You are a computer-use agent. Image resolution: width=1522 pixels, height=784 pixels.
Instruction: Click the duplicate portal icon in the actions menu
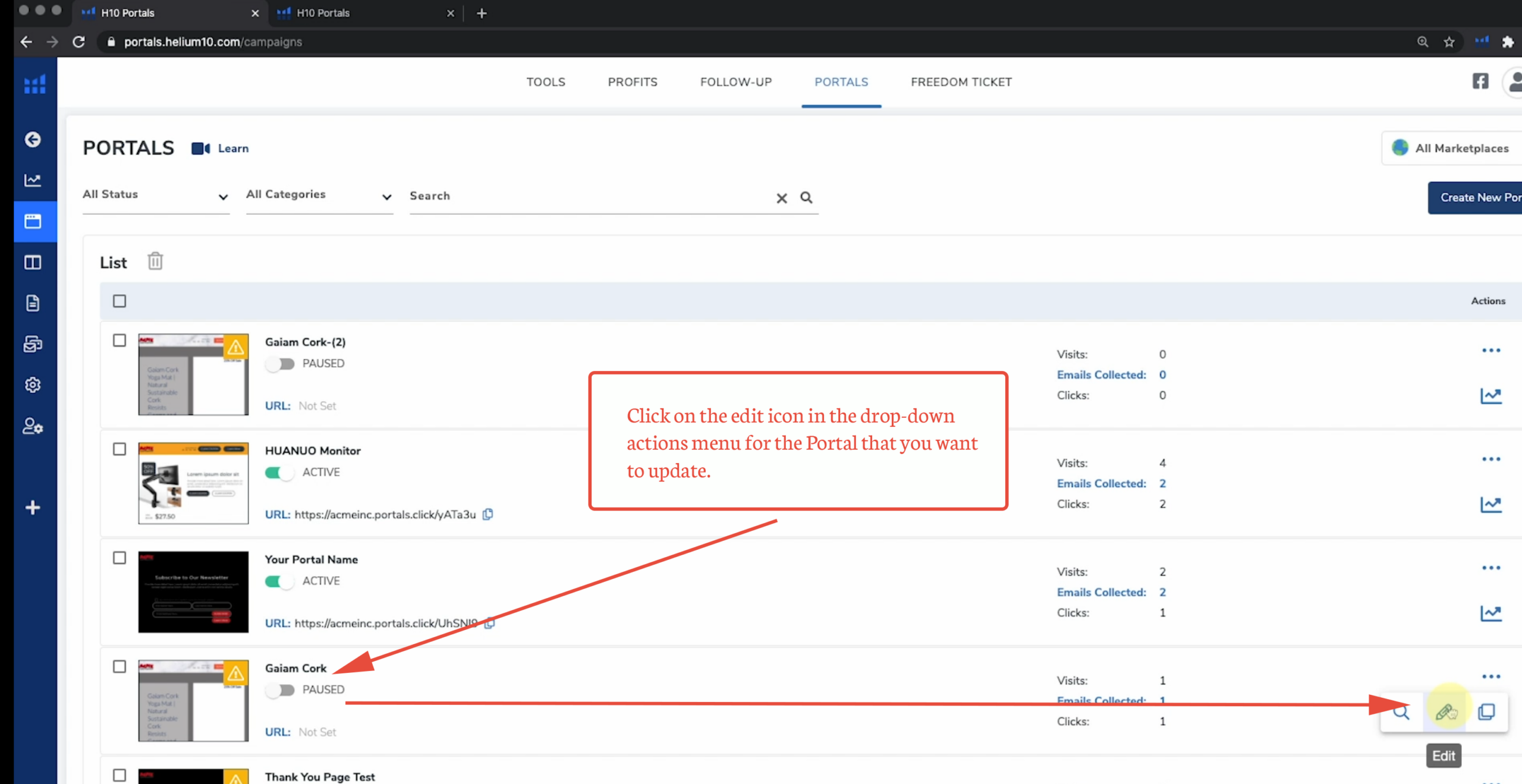1486,711
